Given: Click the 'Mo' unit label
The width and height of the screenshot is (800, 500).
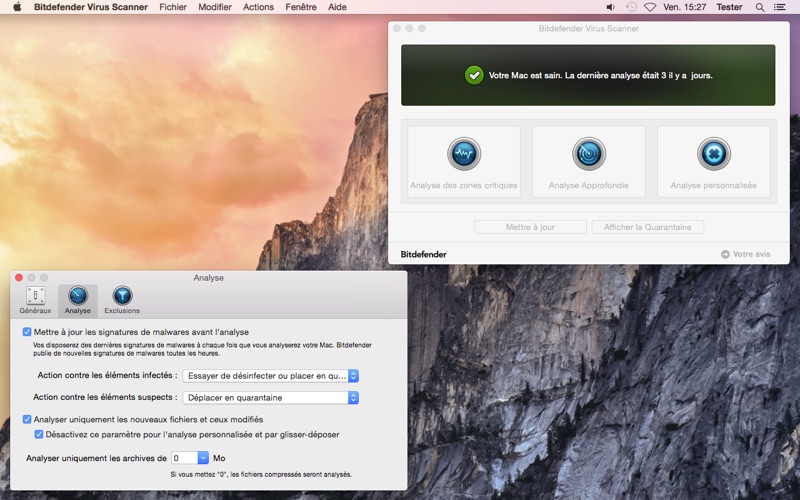Looking at the screenshot, I should tap(219, 458).
